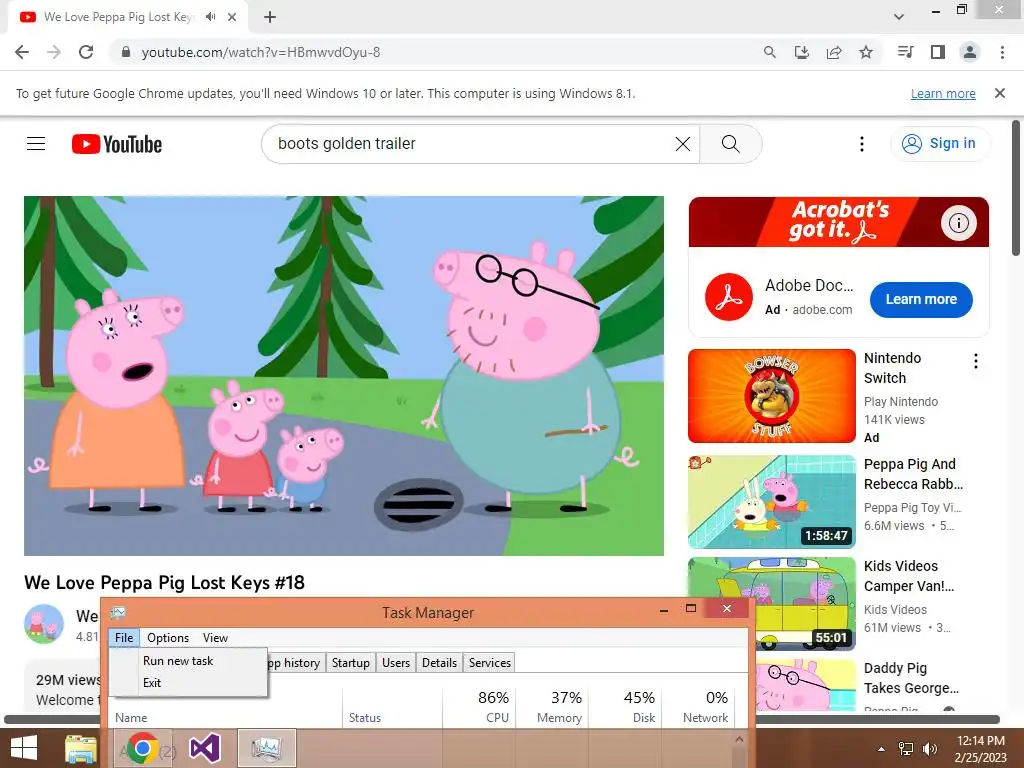The height and width of the screenshot is (768, 1024).
Task: Go back with the browser back arrow
Action: 22,52
